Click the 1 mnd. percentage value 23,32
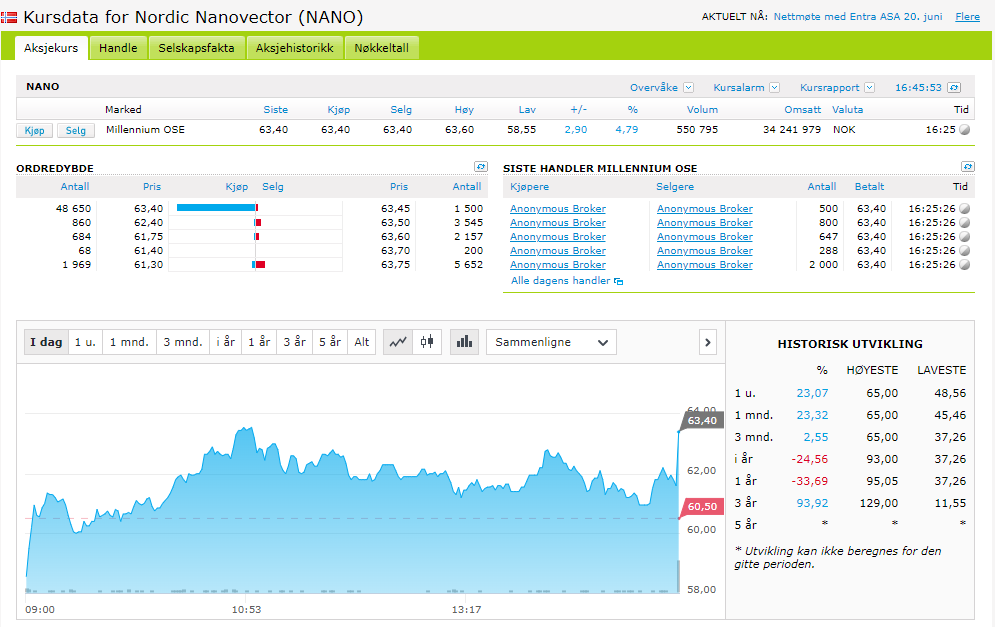Image resolution: width=995 pixels, height=627 pixels. click(812, 415)
